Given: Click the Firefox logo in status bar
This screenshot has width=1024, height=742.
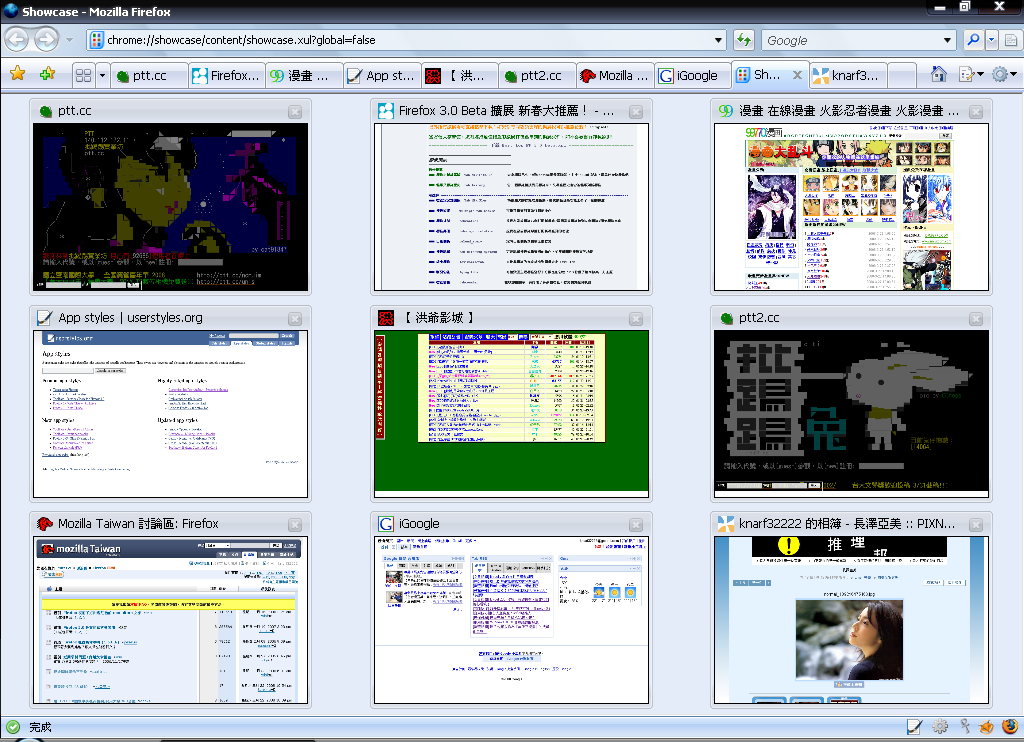Looking at the screenshot, I should pyautogui.click(x=1009, y=727).
